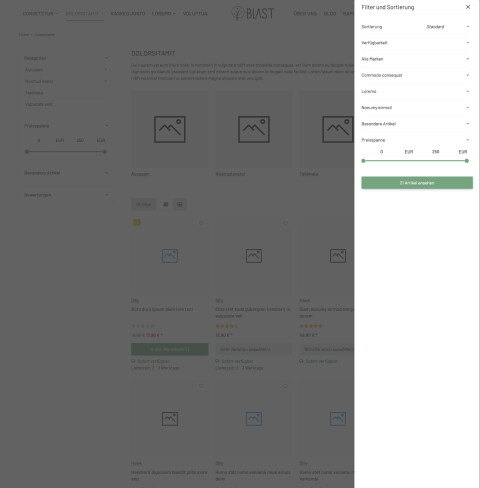The image size is (480, 488).
Task: Click the left price slider handle in panel
Action: coord(363,161)
